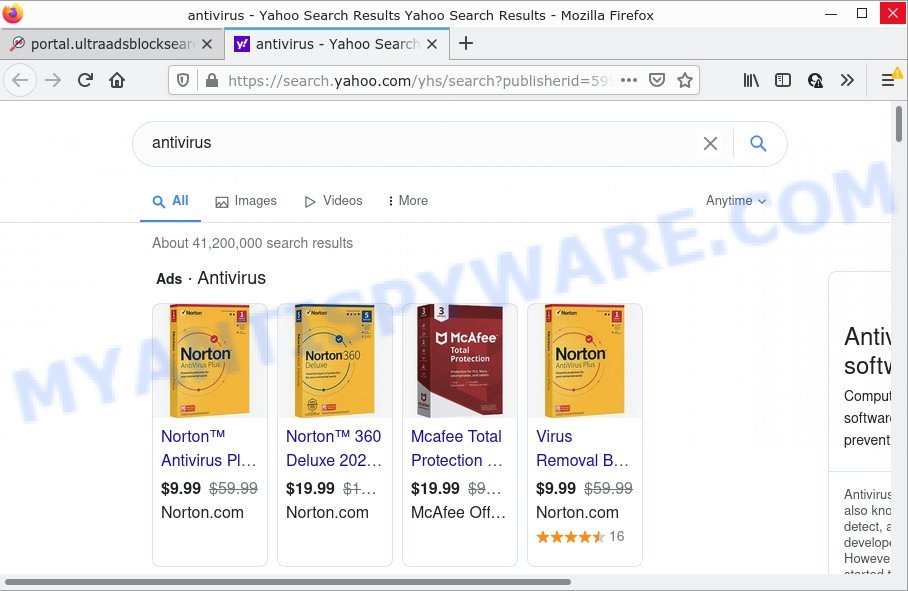Open Norton Antivirus Plus ad link
Image resolution: width=908 pixels, height=591 pixels.
[x=208, y=448]
